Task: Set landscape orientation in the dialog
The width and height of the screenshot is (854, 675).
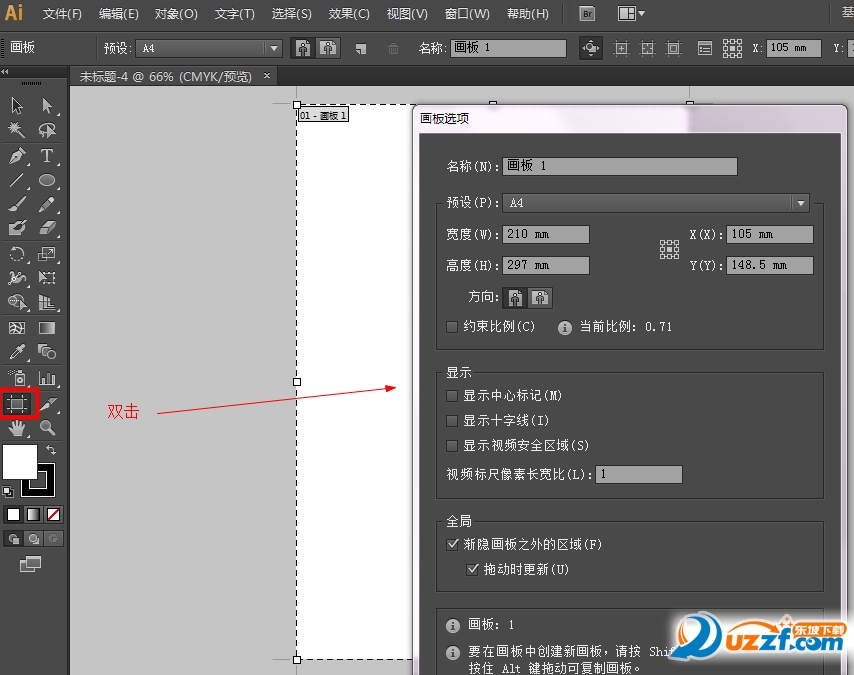Action: click(540, 298)
